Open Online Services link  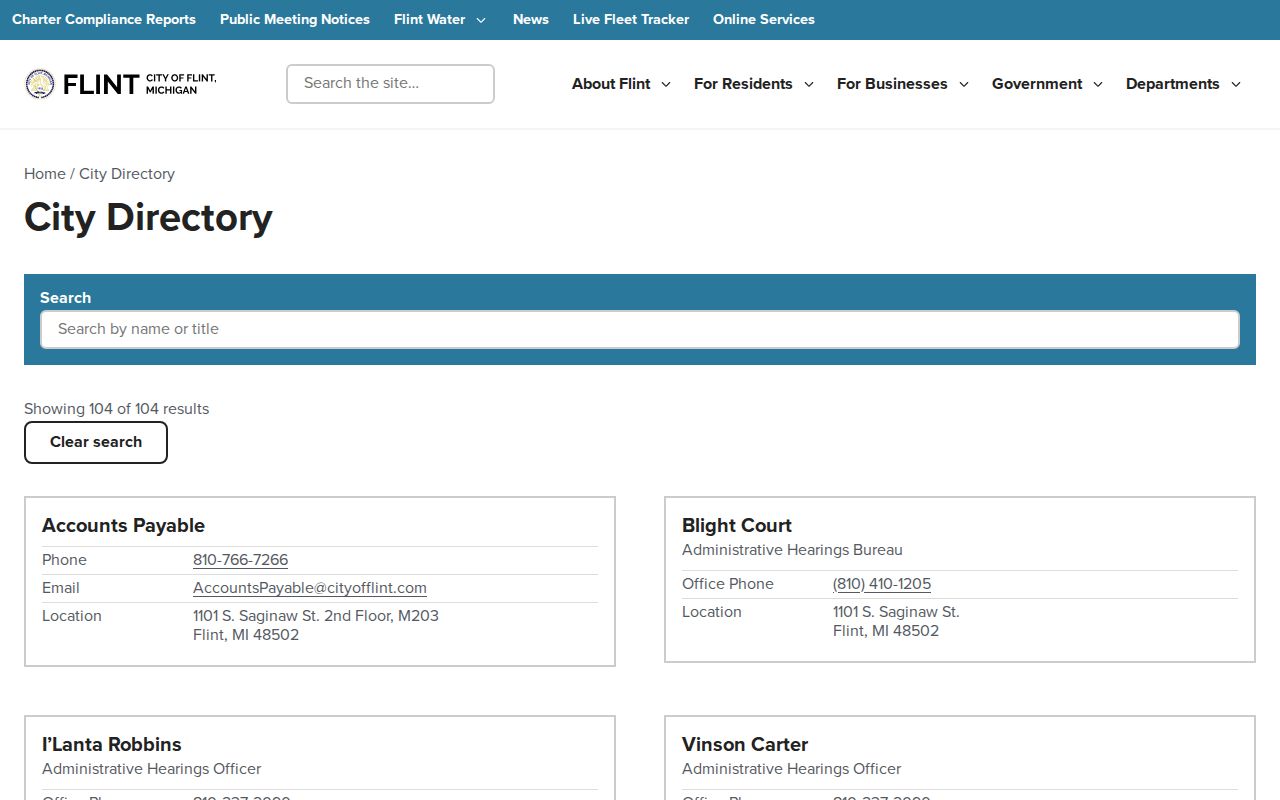coord(764,19)
